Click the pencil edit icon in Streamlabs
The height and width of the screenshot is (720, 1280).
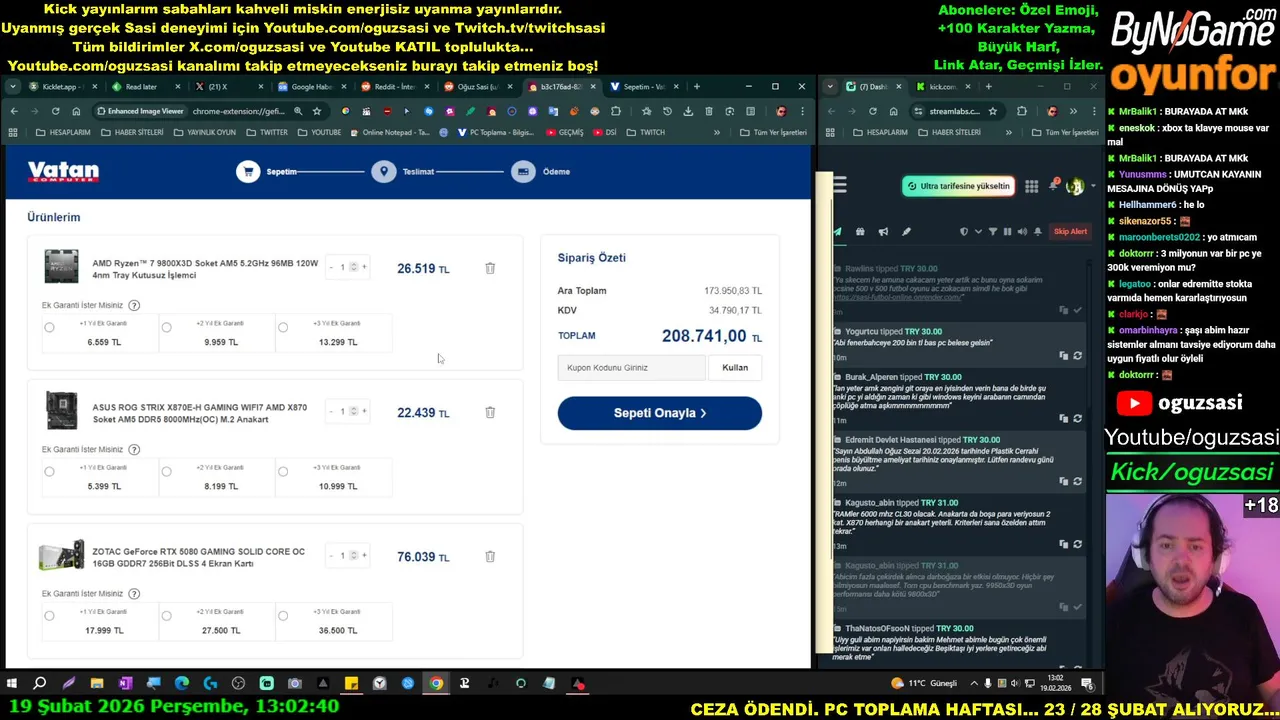tap(906, 231)
